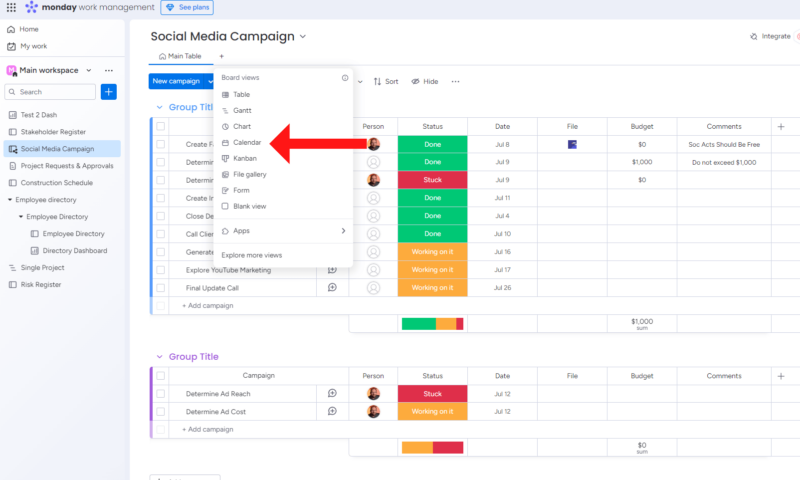Collapse nested Employee Directory triangle
The image size is (800, 480).
click(21, 217)
